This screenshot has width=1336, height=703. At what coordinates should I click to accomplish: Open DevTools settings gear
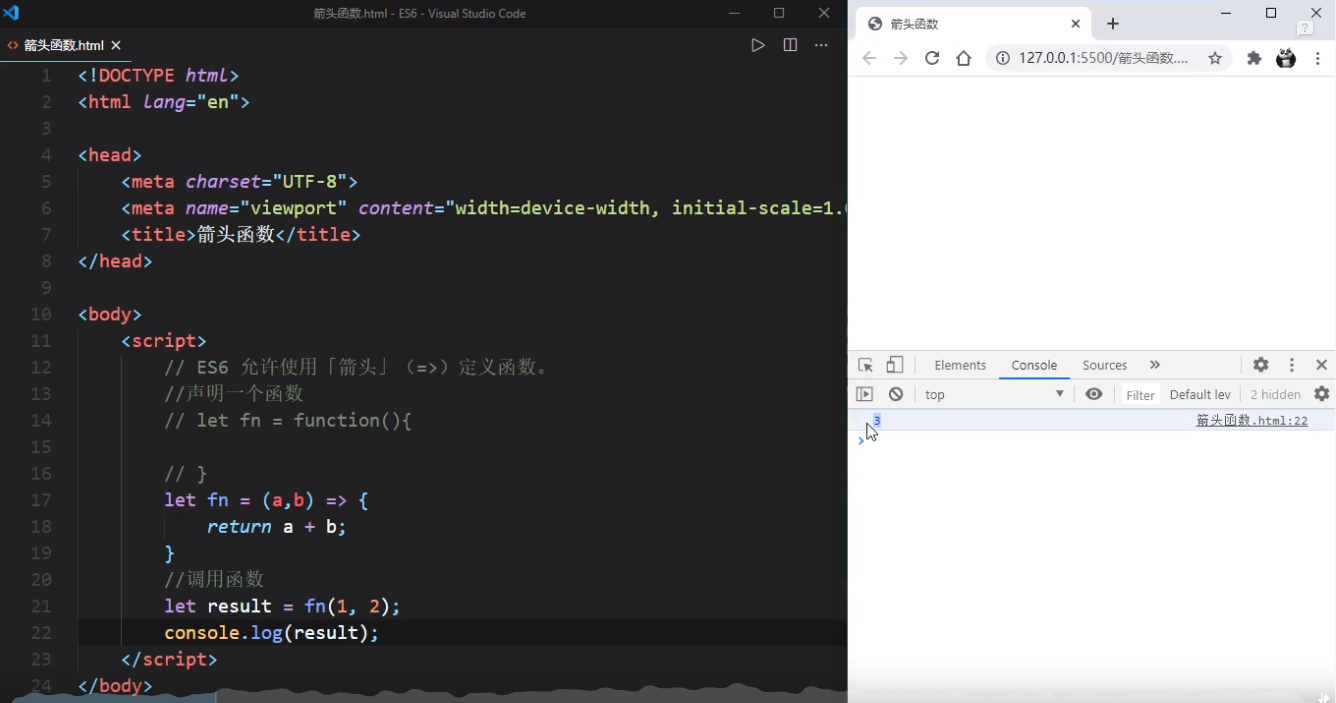tap(1261, 365)
